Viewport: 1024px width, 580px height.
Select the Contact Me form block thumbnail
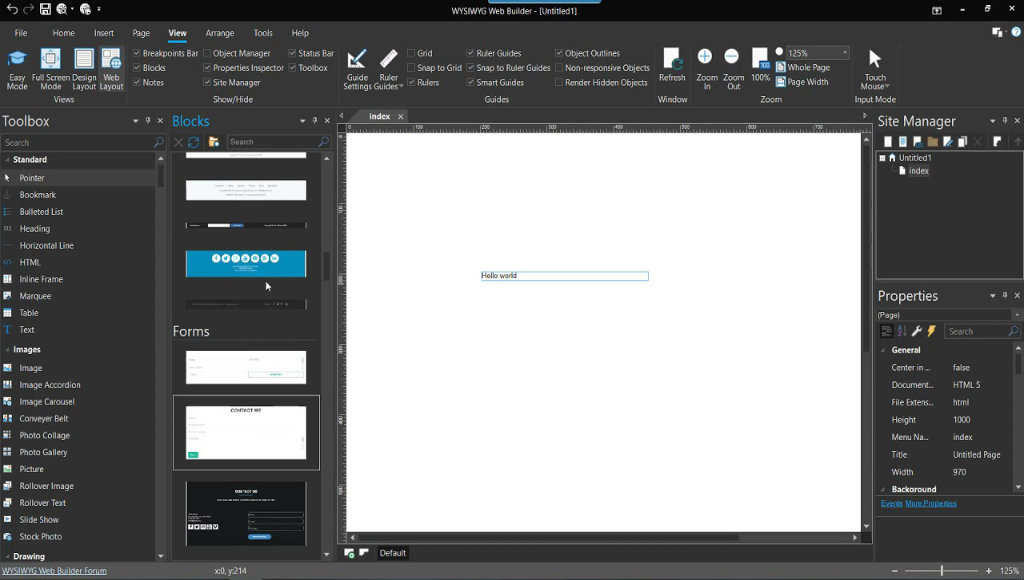point(246,432)
